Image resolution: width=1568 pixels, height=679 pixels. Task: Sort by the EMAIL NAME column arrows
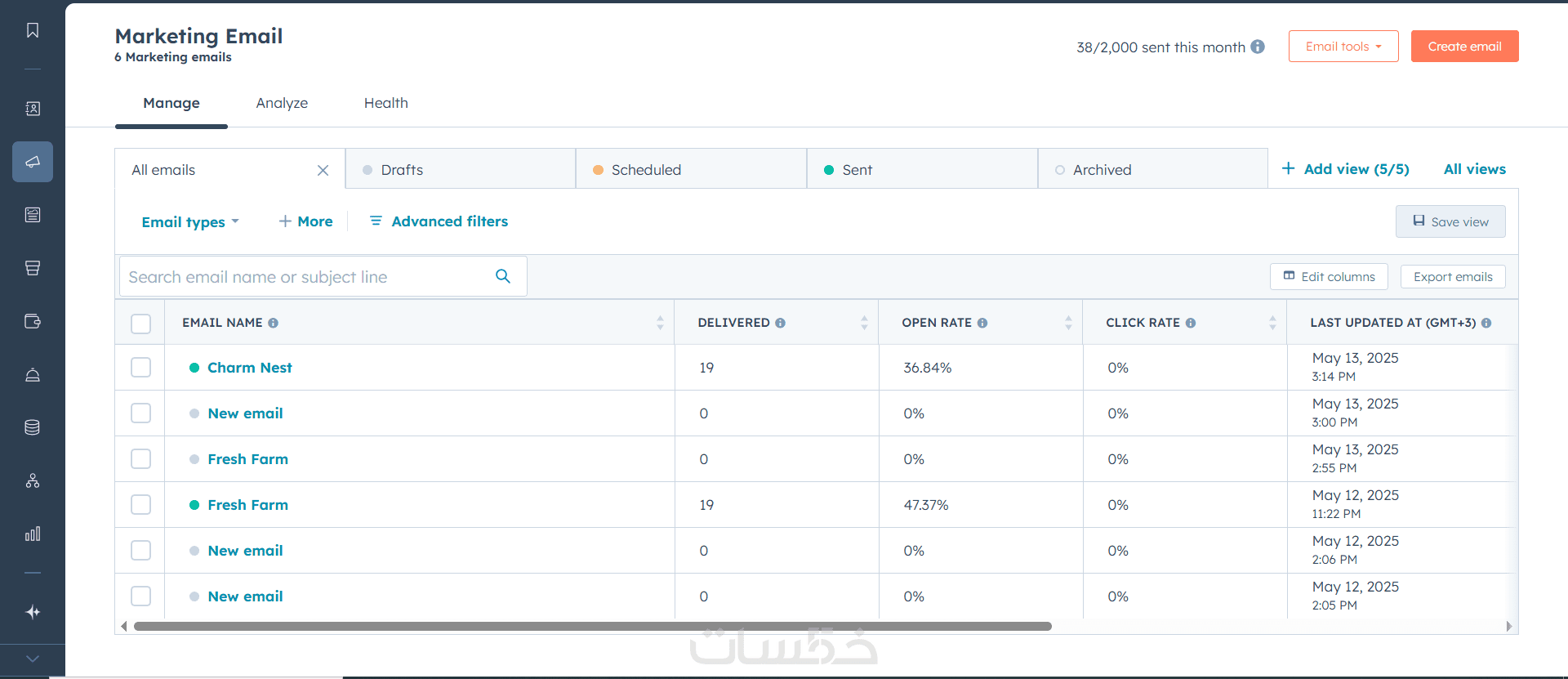pos(660,323)
